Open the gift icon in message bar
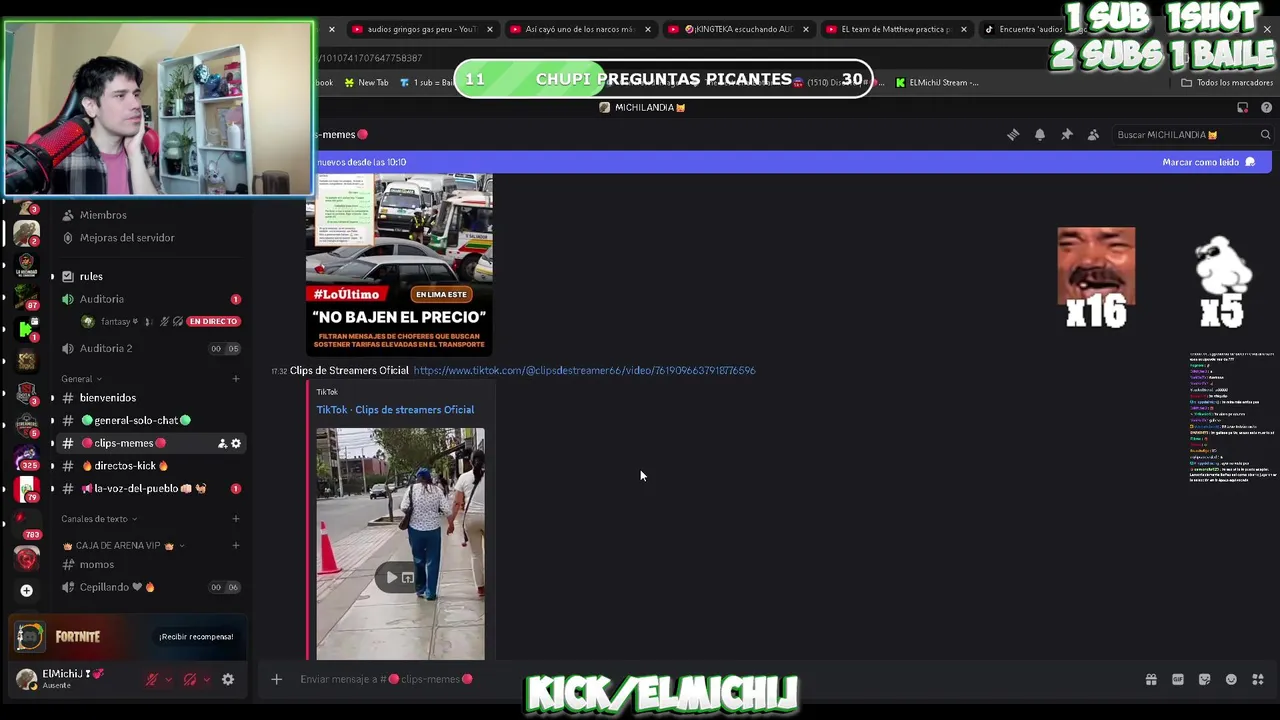 pyautogui.click(x=1151, y=679)
